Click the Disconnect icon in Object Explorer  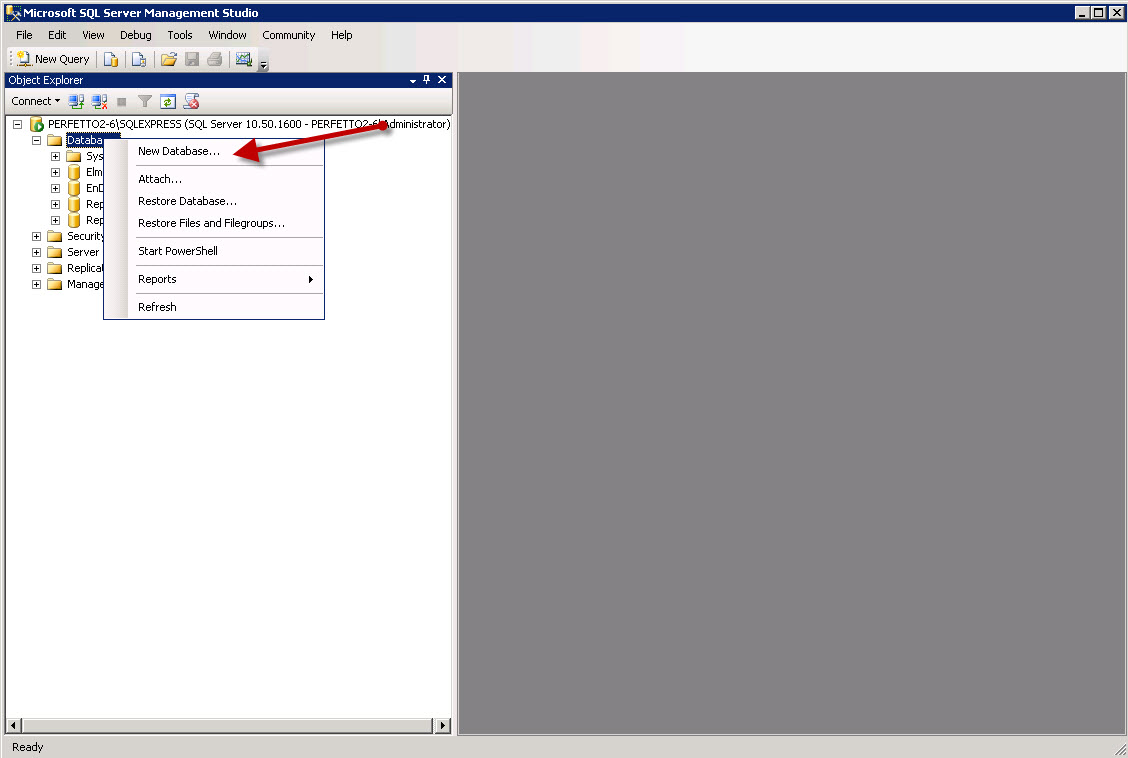[x=99, y=100]
